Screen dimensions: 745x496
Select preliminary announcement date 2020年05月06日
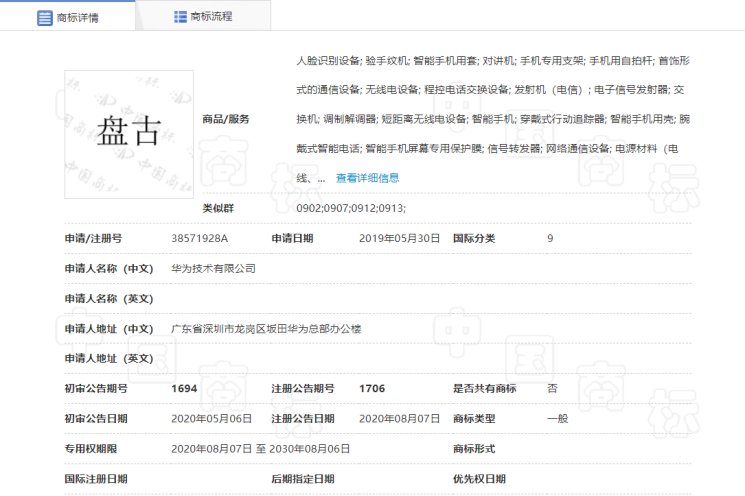pyautogui.click(x=211, y=419)
